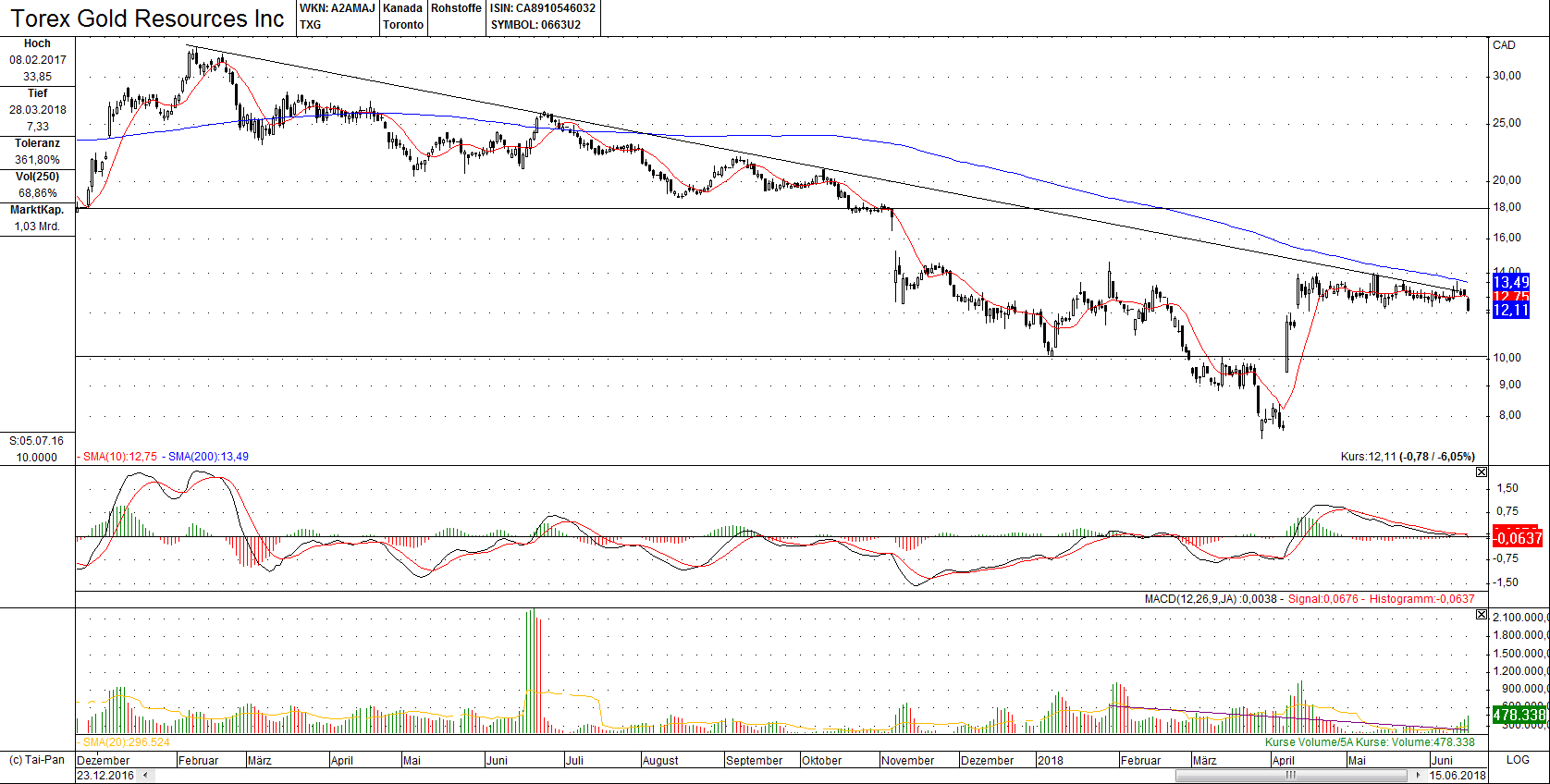This screenshot has height=784, width=1550.
Task: Close the MACD indicator panel
Action: coord(1482,472)
